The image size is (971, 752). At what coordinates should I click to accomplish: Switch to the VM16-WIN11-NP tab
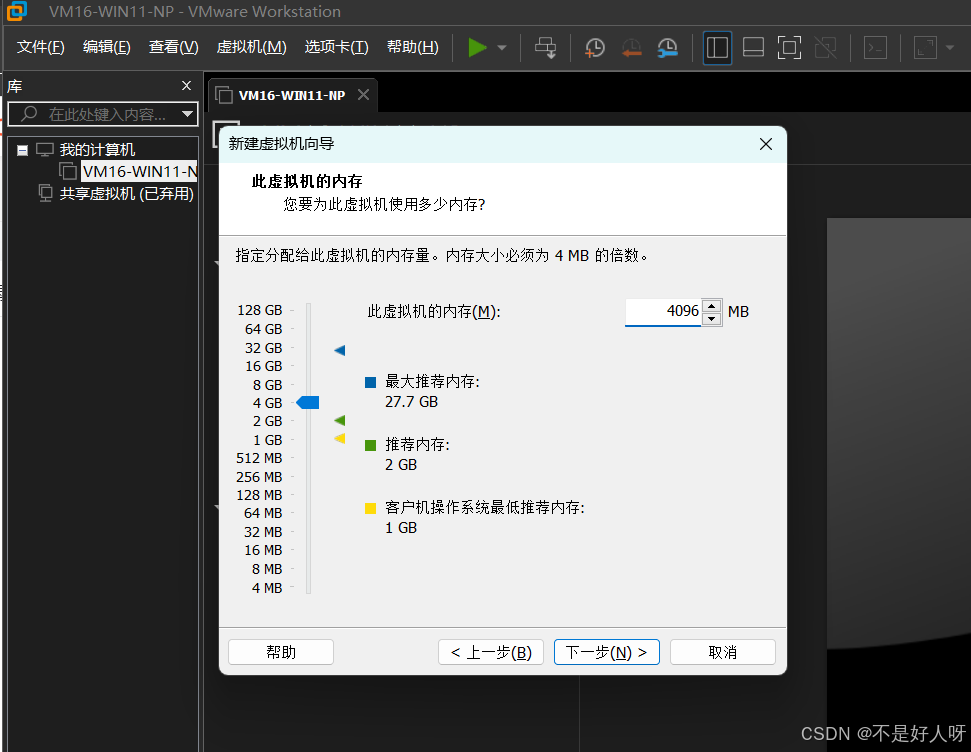tap(292, 95)
